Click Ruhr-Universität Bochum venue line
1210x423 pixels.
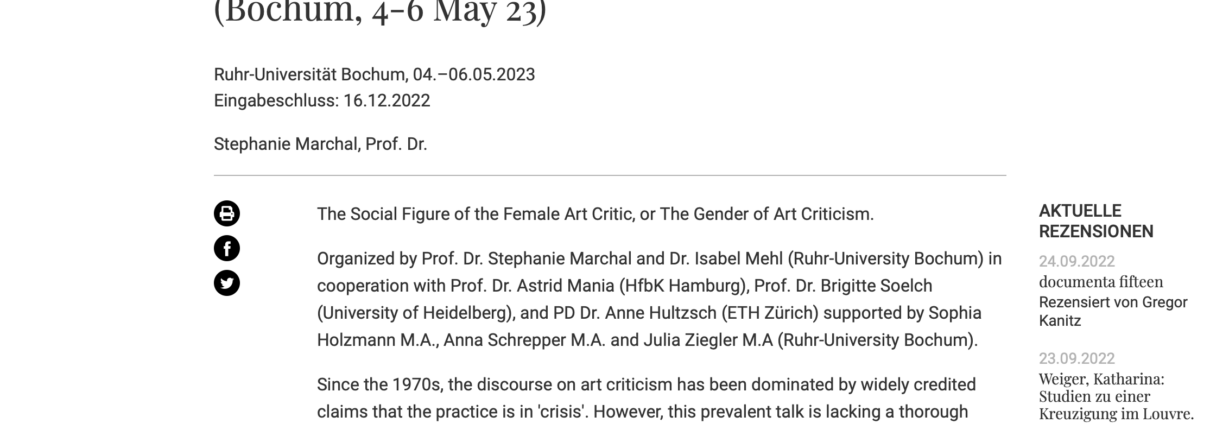[374, 75]
